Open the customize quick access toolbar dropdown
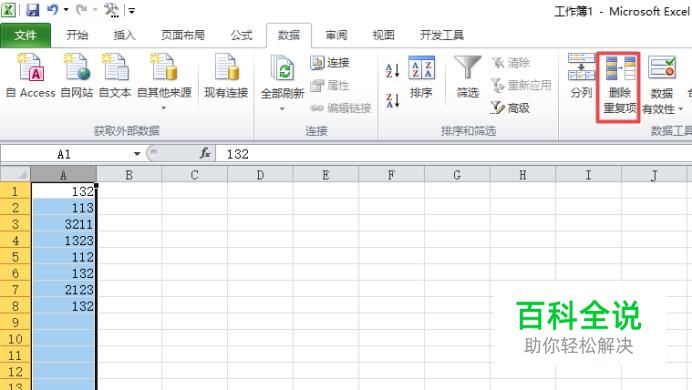This screenshot has height=390, width=692. pos(131,10)
